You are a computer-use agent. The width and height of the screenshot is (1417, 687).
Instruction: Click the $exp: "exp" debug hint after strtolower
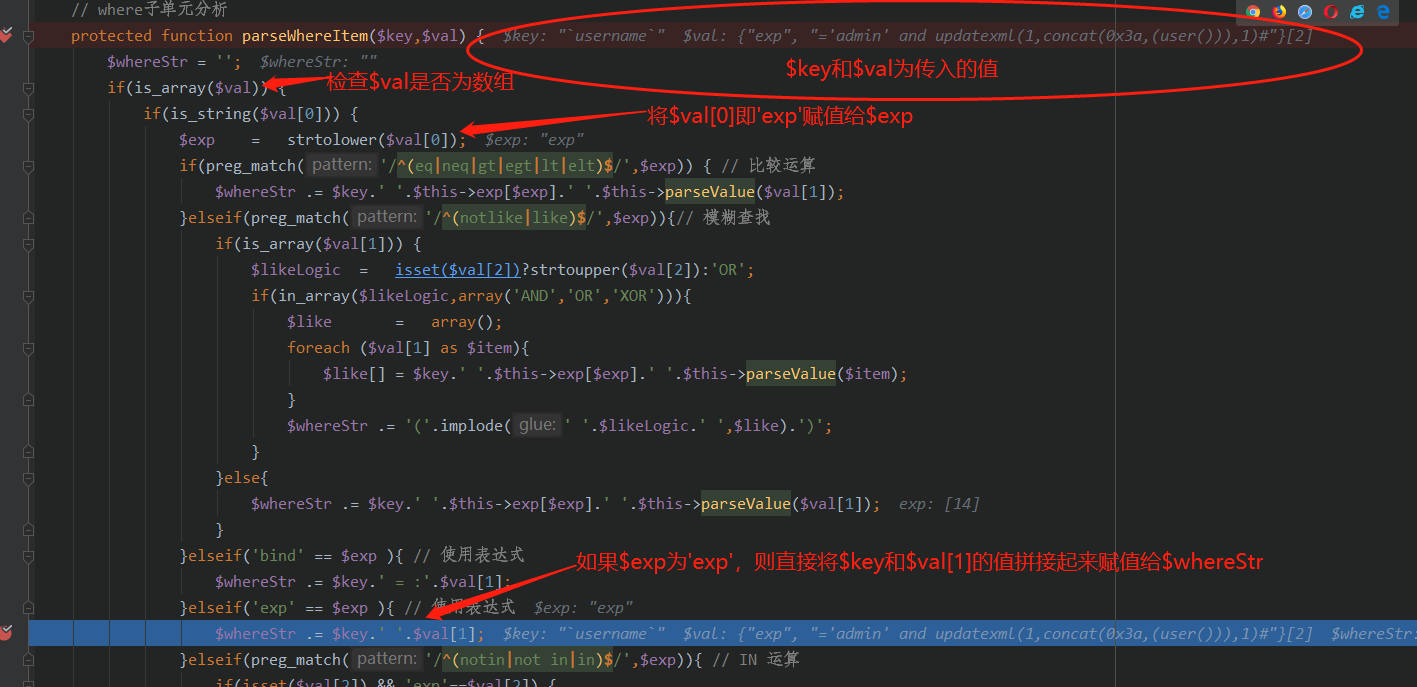tap(535, 140)
